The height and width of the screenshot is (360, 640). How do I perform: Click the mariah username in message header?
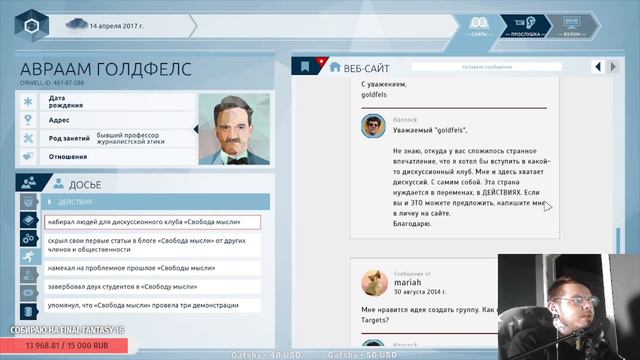tap(407, 282)
